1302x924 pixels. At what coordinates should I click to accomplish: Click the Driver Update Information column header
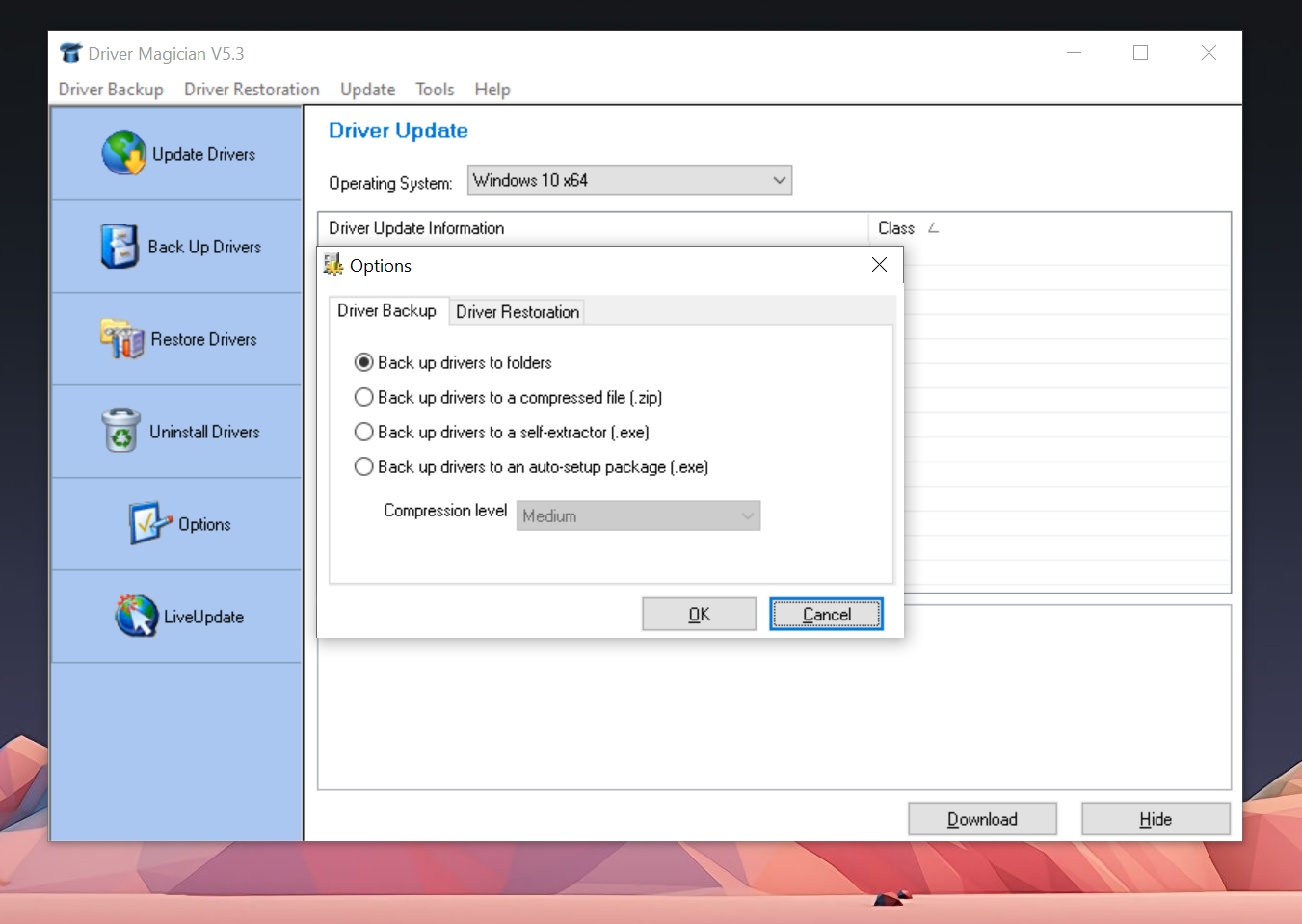click(593, 228)
